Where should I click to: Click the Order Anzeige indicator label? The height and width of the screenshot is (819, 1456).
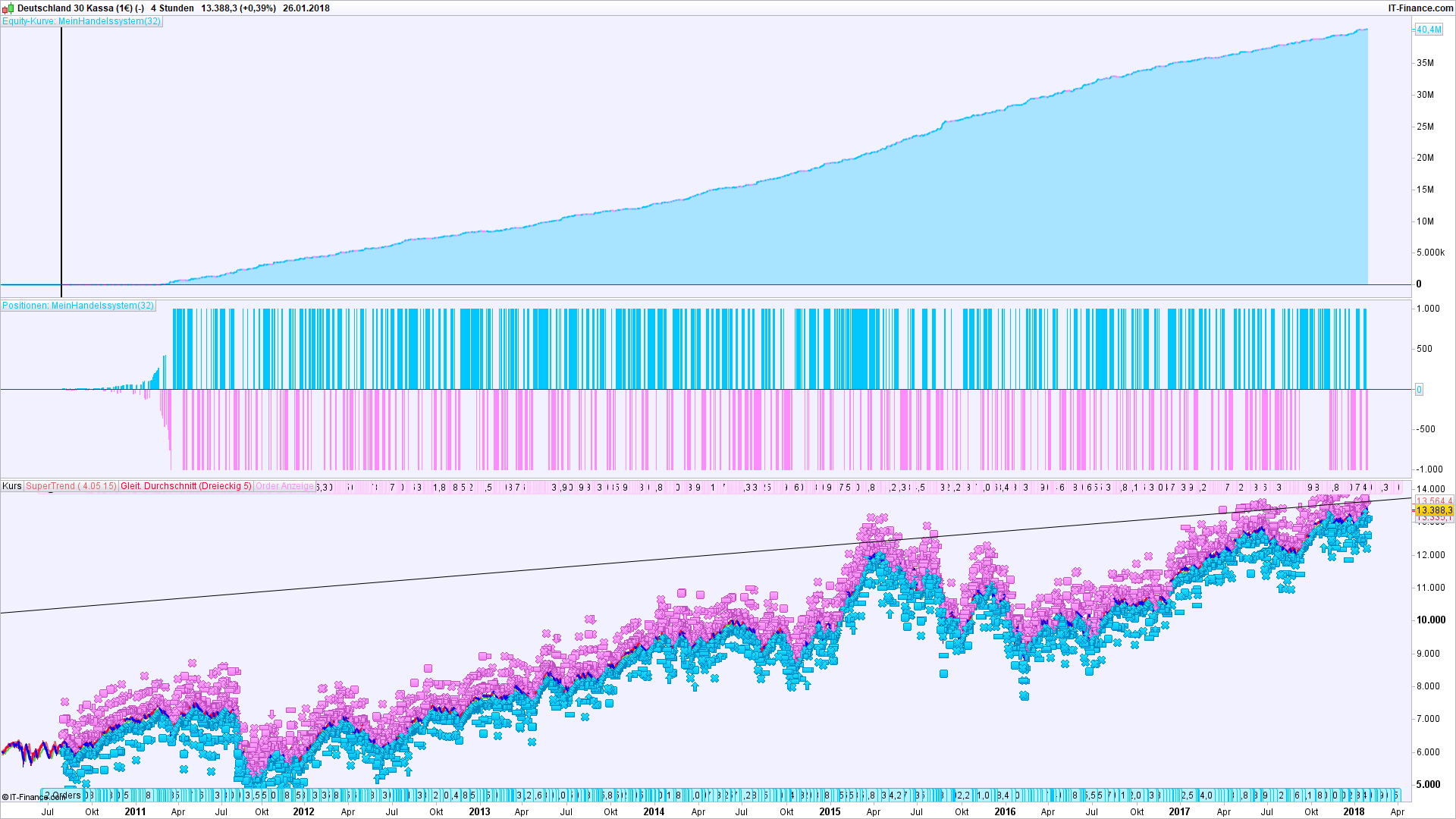point(284,486)
